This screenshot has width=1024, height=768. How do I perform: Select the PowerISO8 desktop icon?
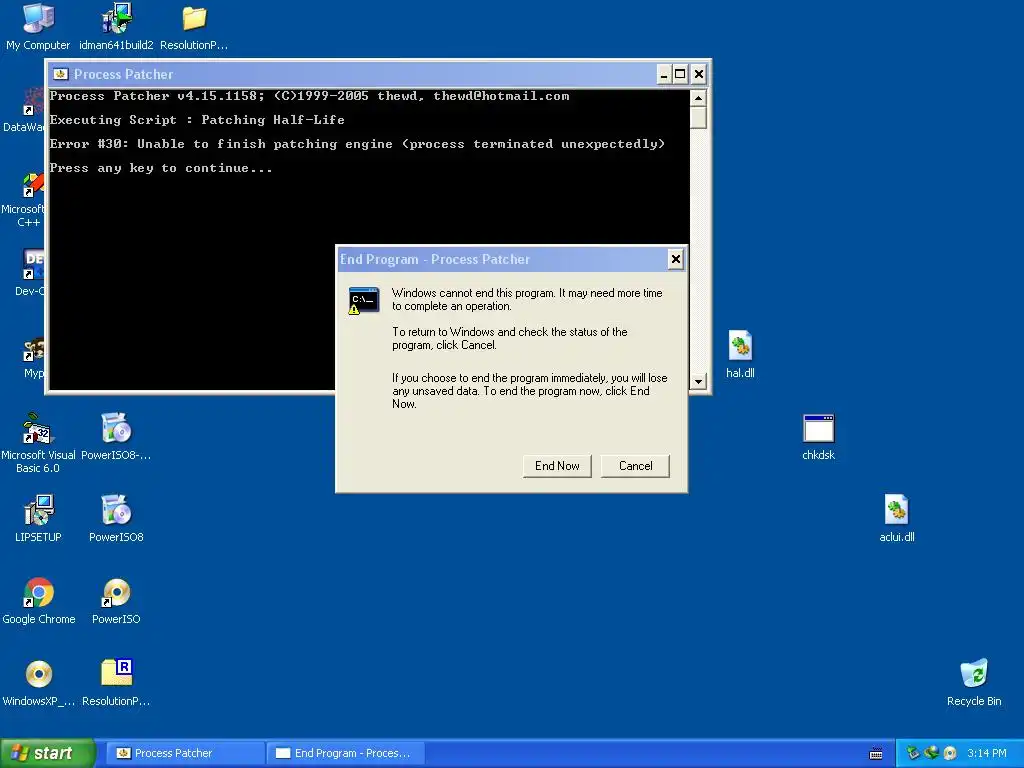click(x=116, y=519)
